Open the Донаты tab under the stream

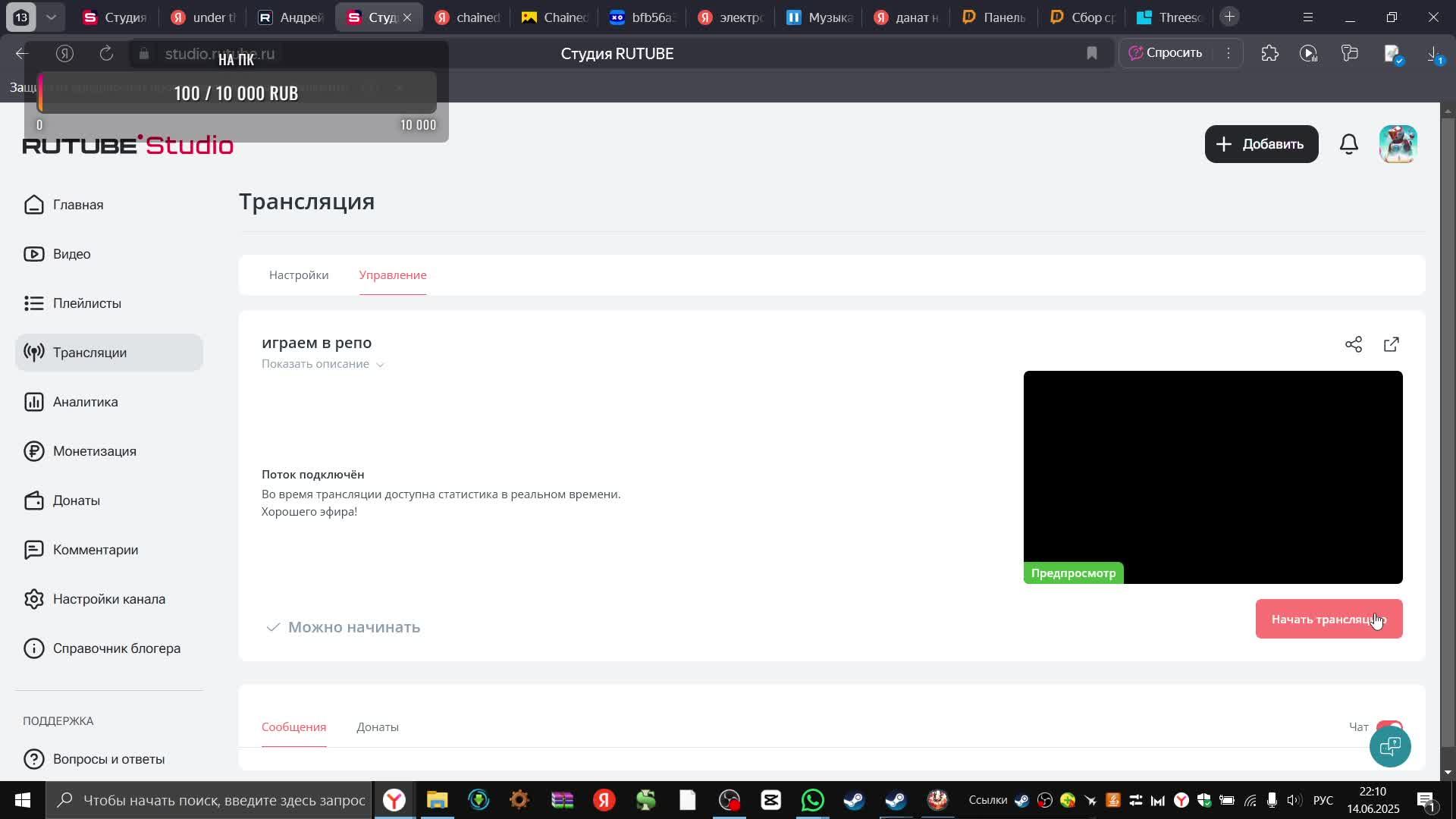click(378, 727)
